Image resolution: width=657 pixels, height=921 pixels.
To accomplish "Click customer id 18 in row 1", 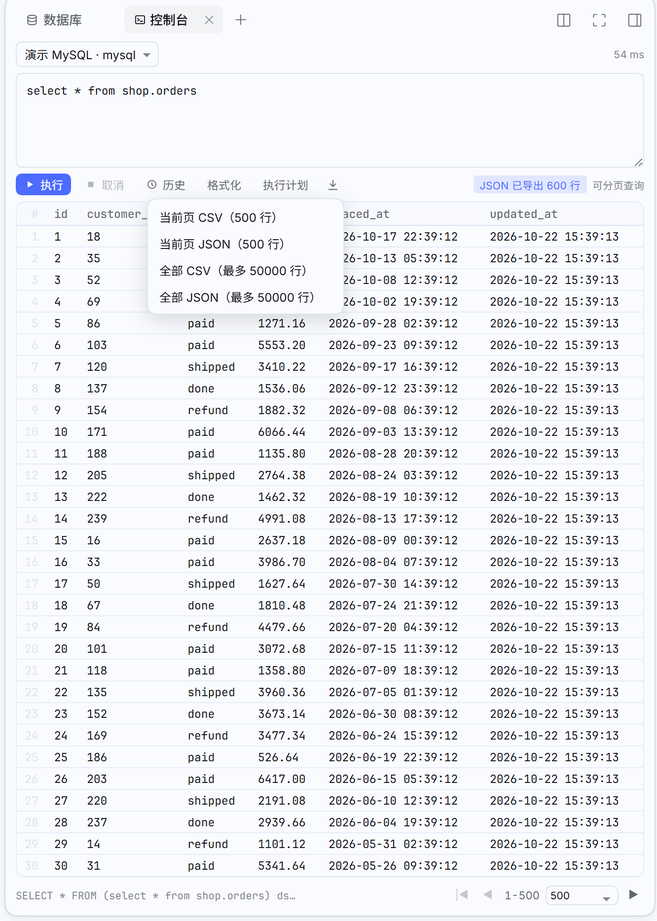I will [x=93, y=237].
